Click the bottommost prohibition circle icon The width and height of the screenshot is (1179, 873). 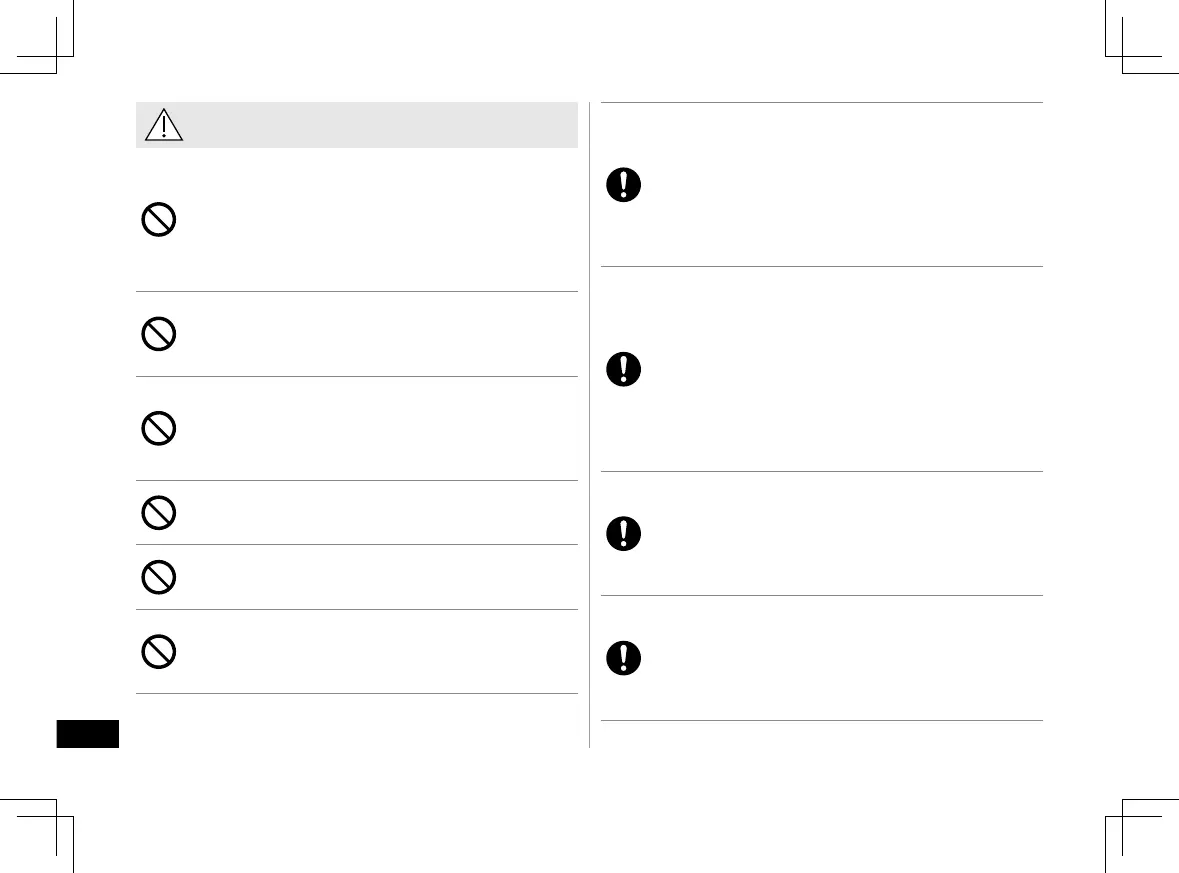pos(159,652)
